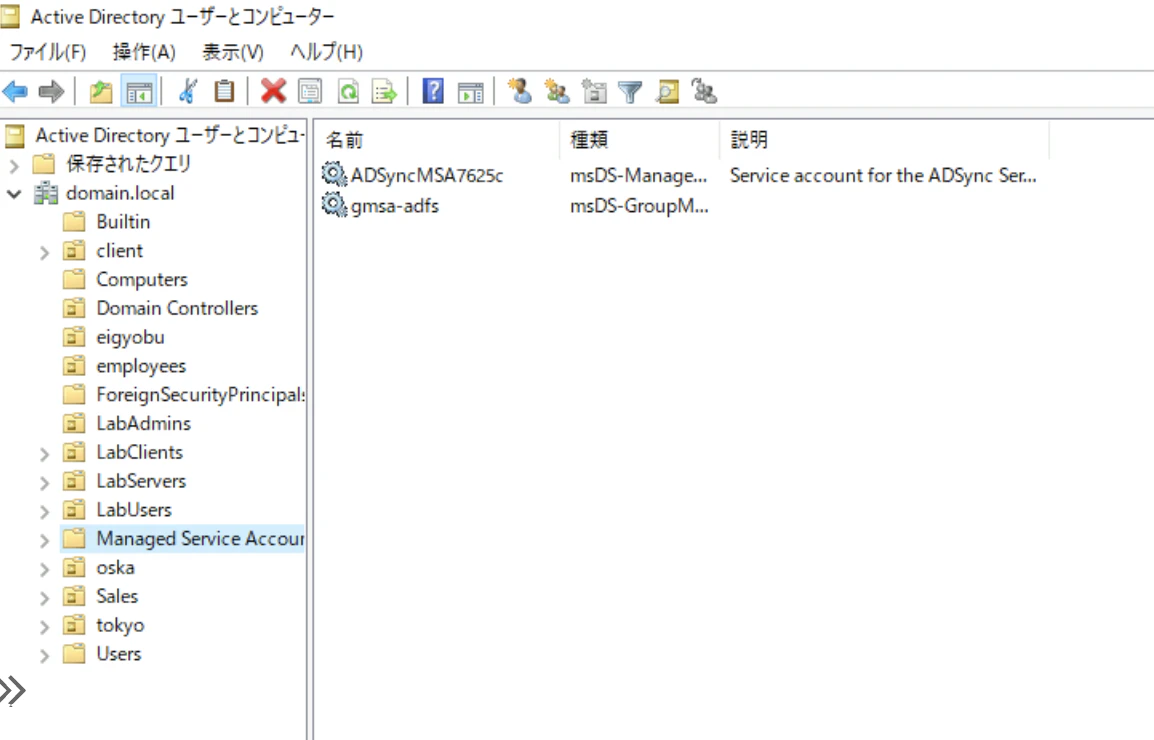This screenshot has height=740, width=1154.
Task: Select the gmsa-adfs account
Action: [x=394, y=205]
